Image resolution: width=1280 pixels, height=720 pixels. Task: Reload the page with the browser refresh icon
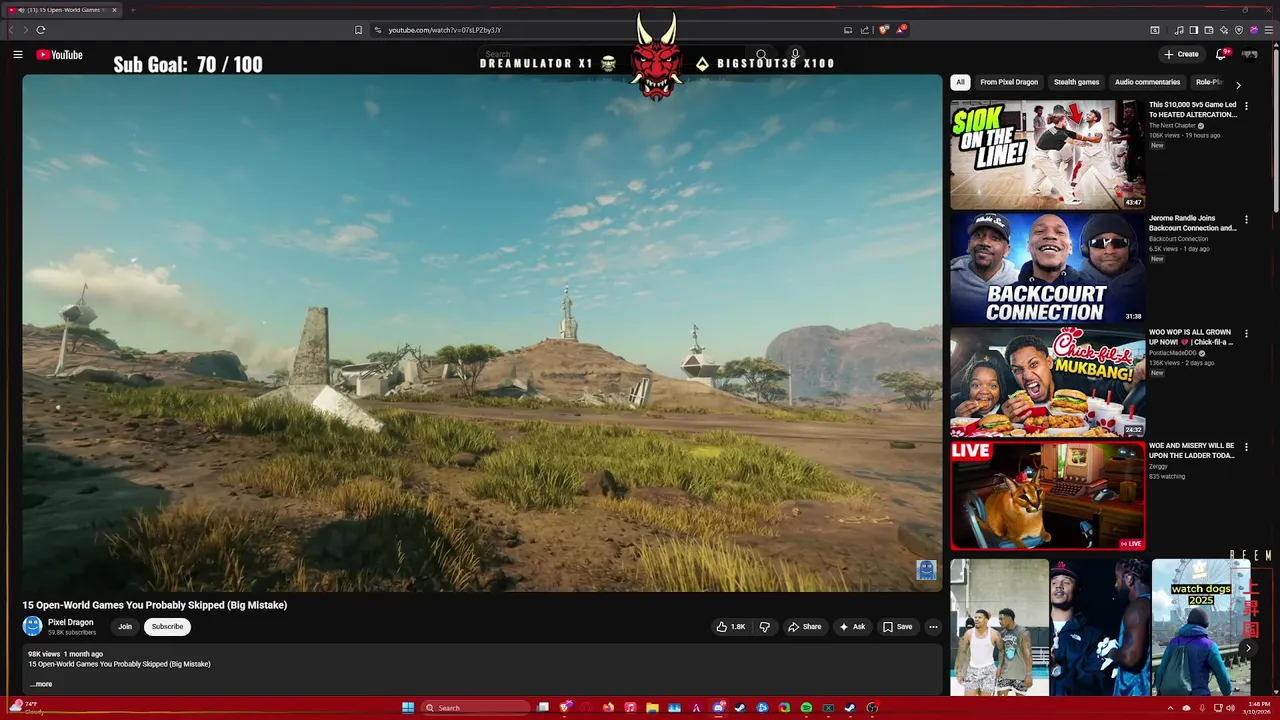tap(41, 30)
